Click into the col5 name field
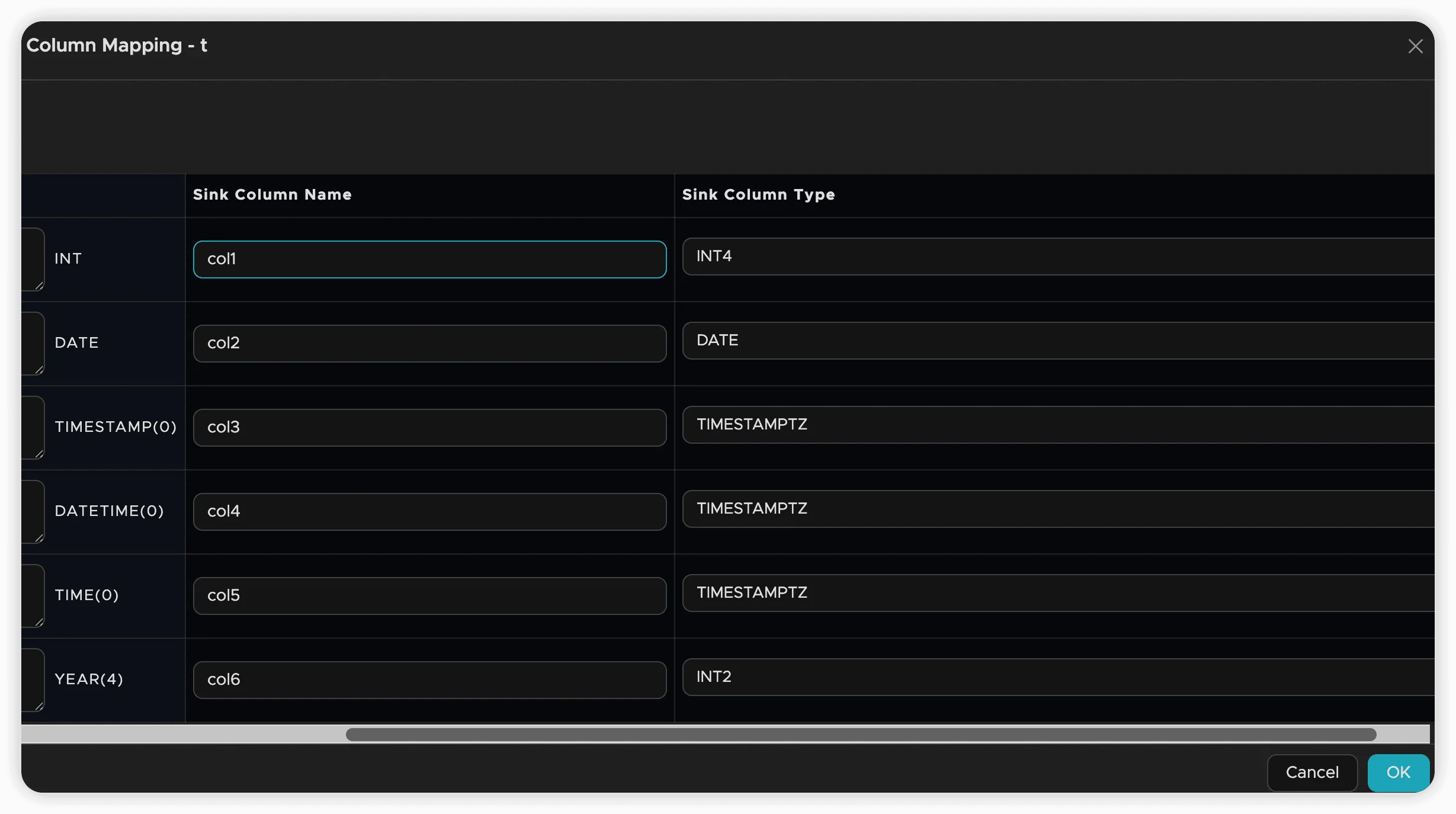This screenshot has height=814, width=1456. 429,595
